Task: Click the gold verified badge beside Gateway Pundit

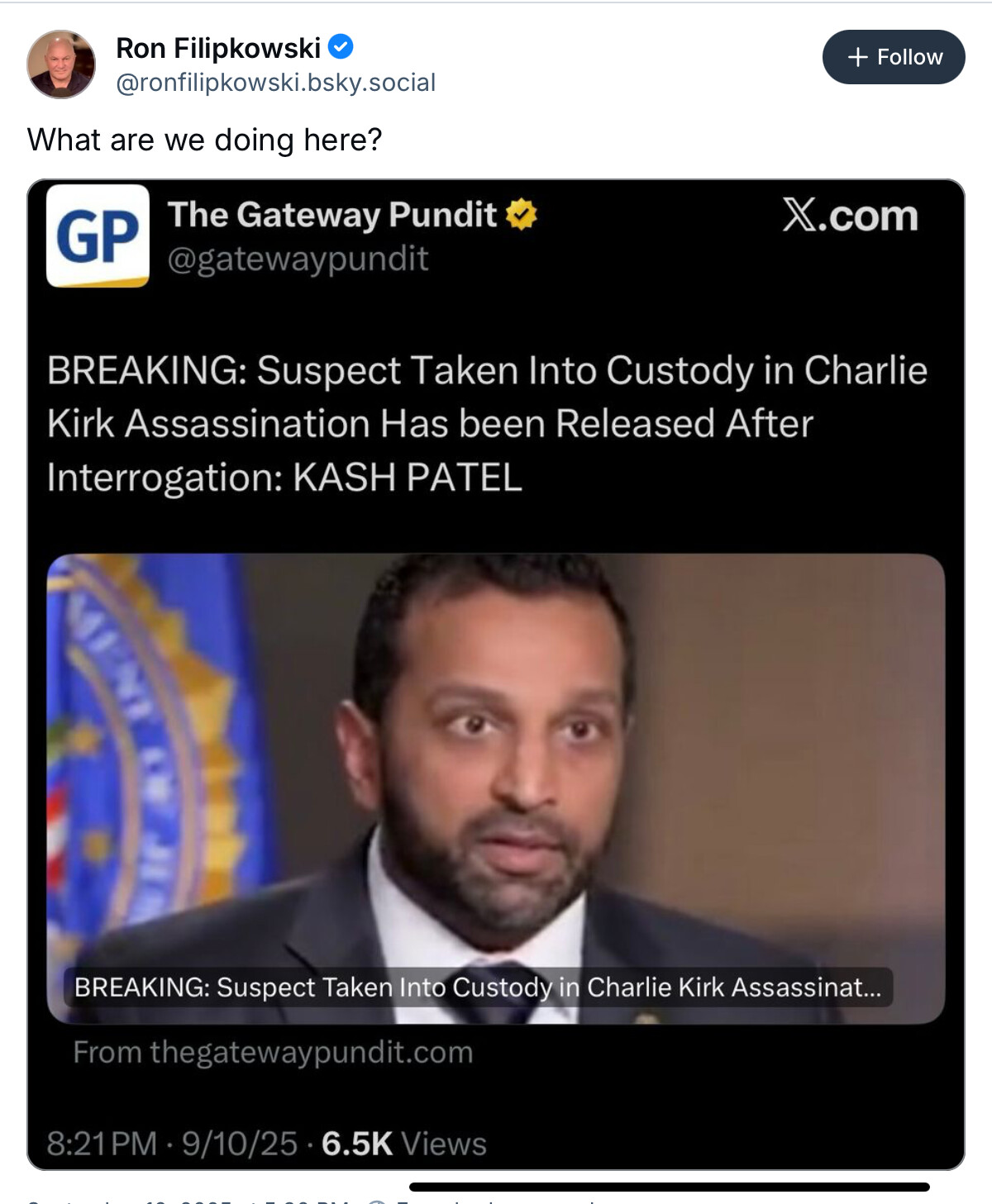Action: pos(522,215)
